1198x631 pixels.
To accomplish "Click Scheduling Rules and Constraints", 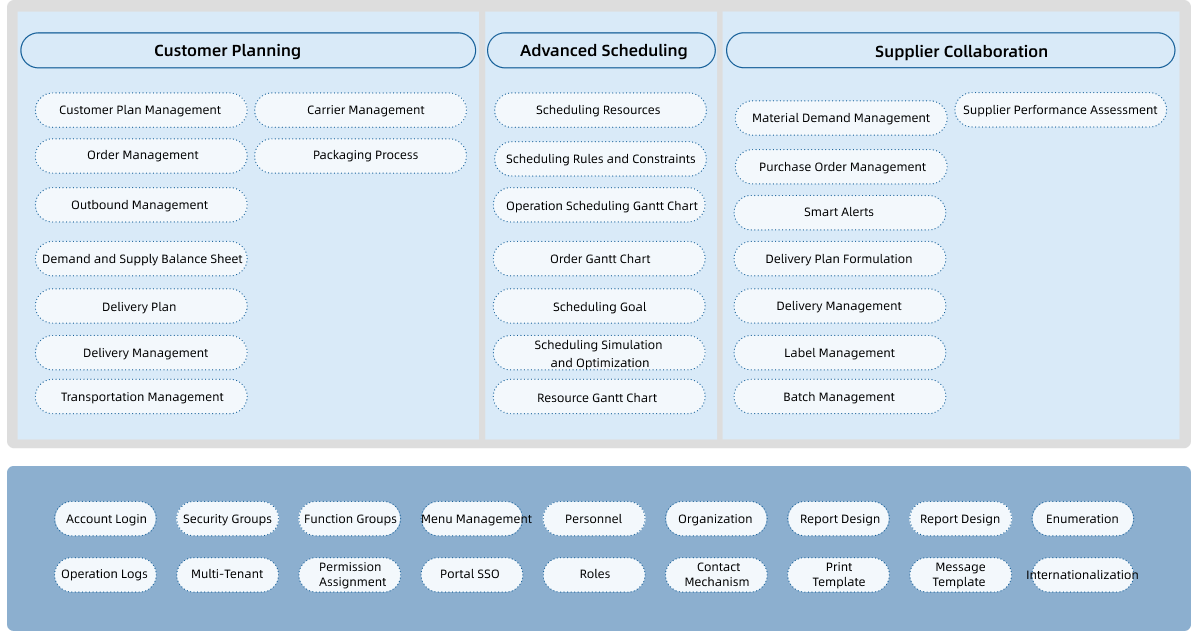I will (x=599, y=159).
